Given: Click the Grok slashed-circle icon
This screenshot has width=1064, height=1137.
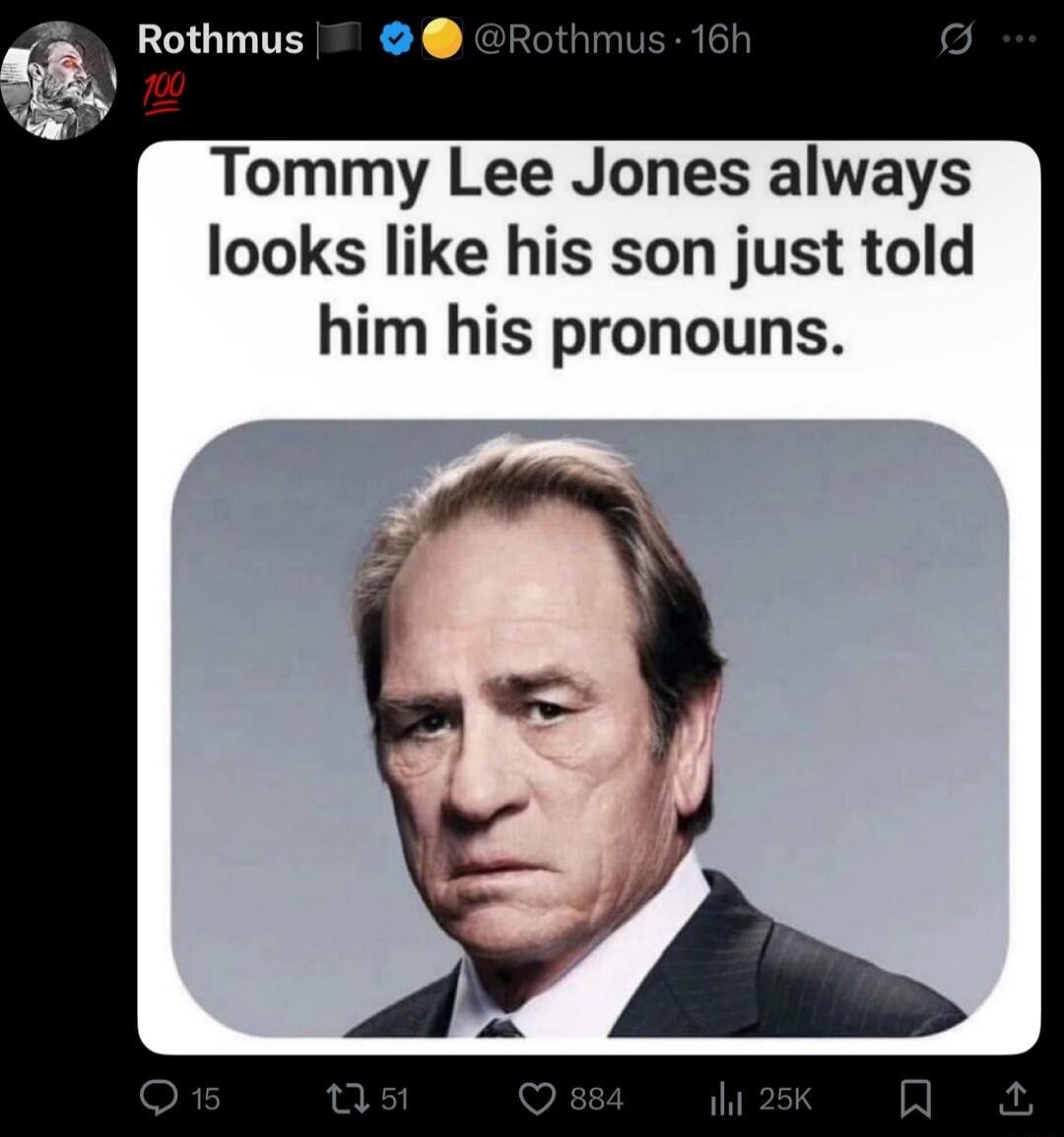Looking at the screenshot, I should 956,39.
